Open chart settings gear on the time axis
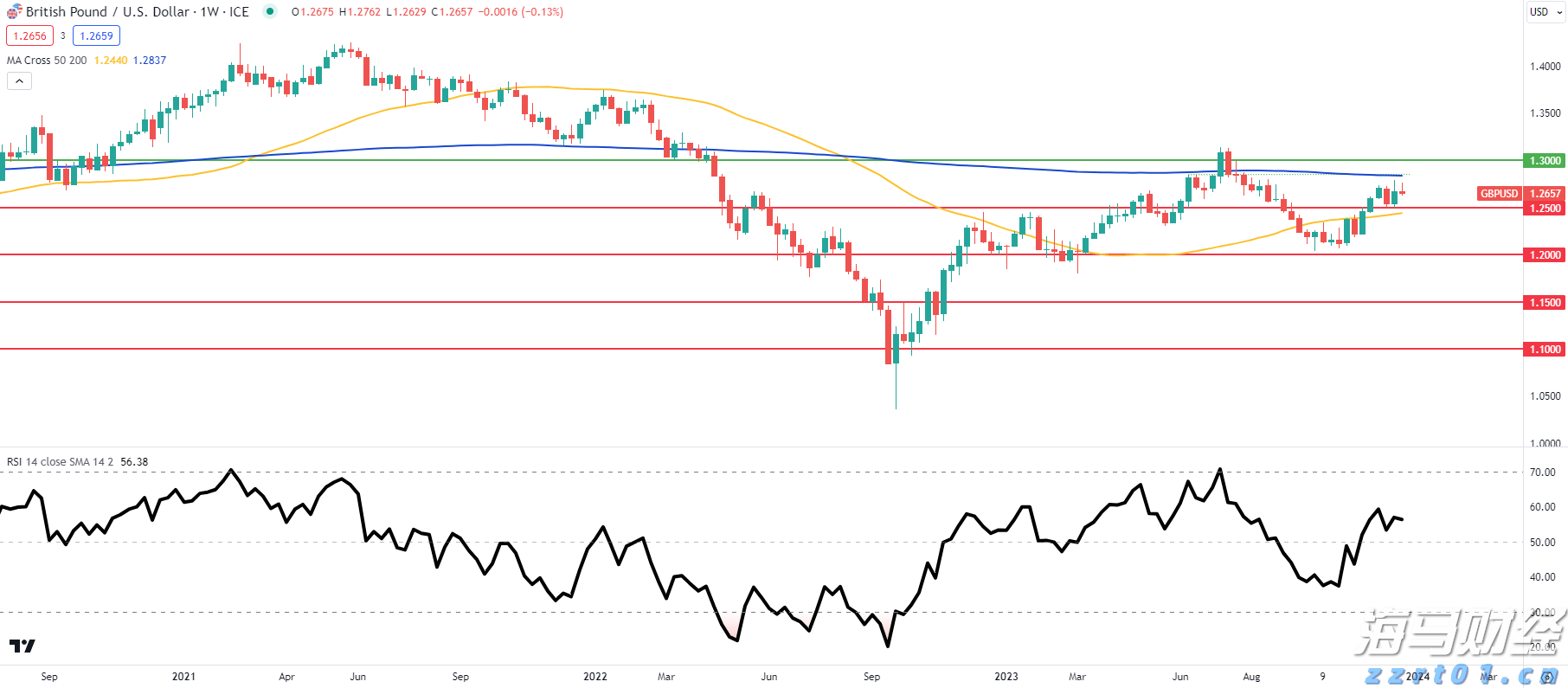Image resolution: width=1568 pixels, height=688 pixels. (x=1546, y=678)
